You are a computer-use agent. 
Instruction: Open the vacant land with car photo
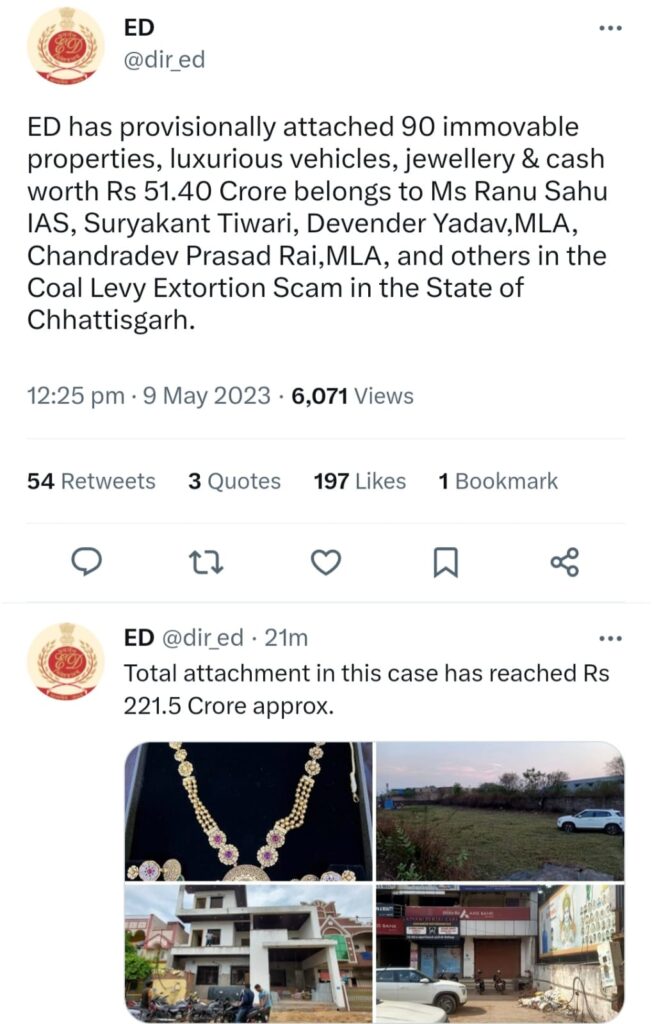coord(500,811)
